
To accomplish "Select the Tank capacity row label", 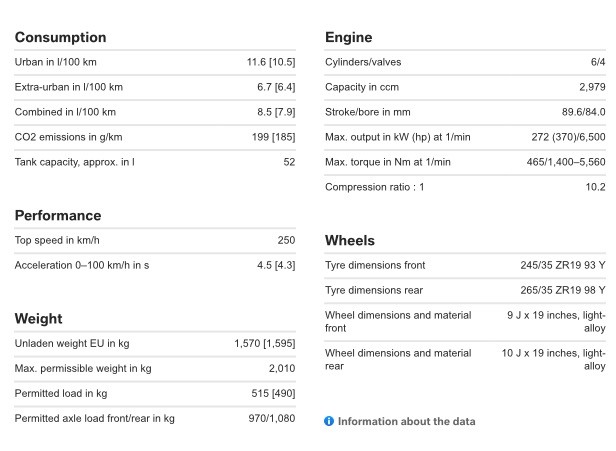I will coord(75,162).
